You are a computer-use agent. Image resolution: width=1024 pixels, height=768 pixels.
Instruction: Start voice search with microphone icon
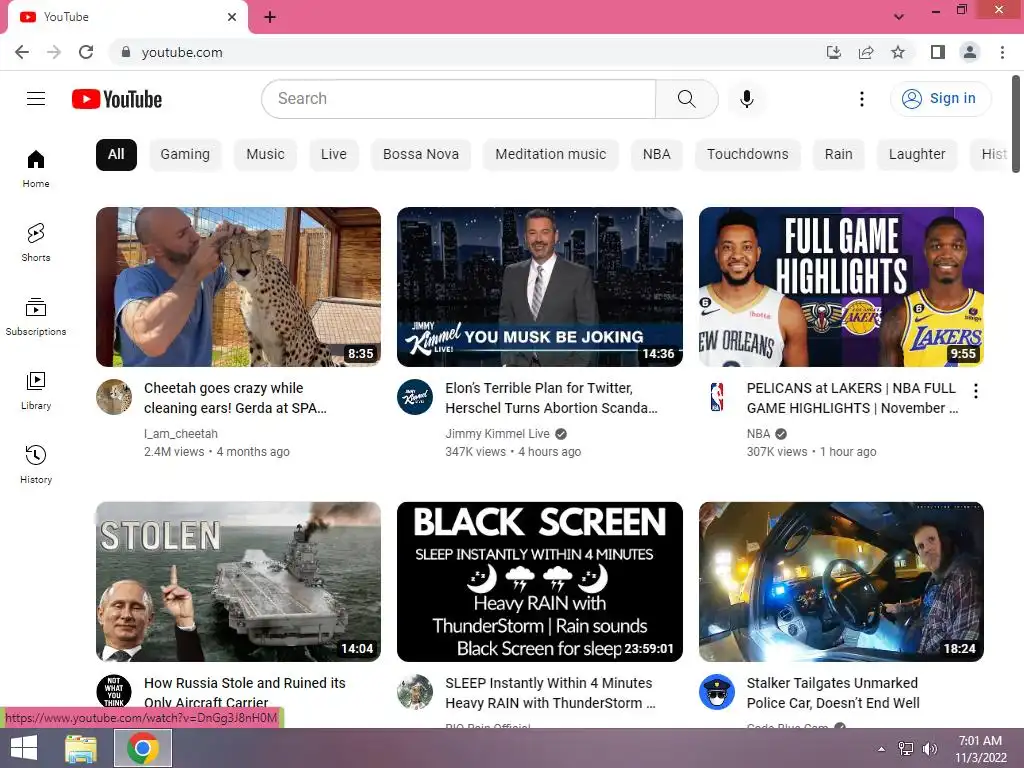[746, 99]
